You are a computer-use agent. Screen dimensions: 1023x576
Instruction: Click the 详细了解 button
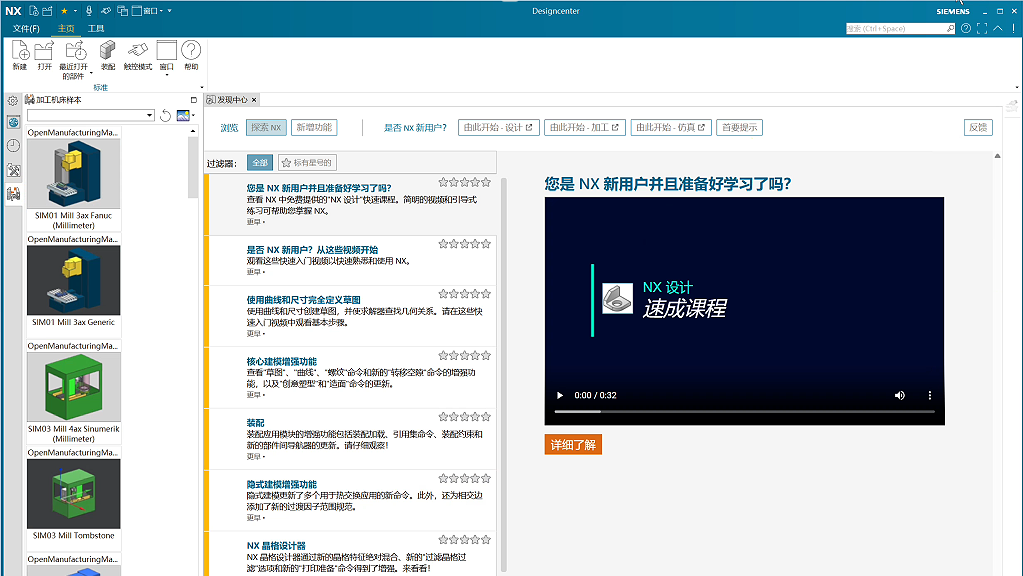click(x=573, y=445)
